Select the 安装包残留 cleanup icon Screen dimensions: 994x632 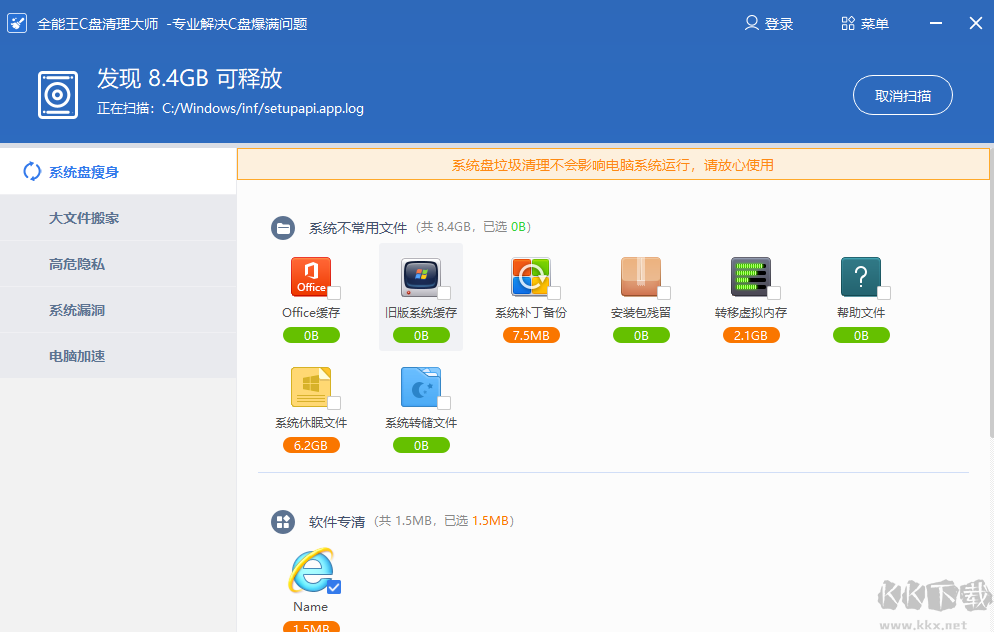(641, 277)
